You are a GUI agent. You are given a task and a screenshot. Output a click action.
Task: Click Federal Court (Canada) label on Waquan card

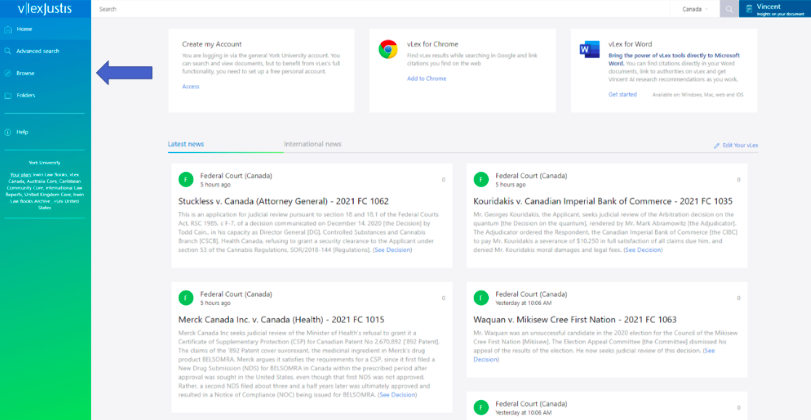pyautogui.click(x=531, y=294)
